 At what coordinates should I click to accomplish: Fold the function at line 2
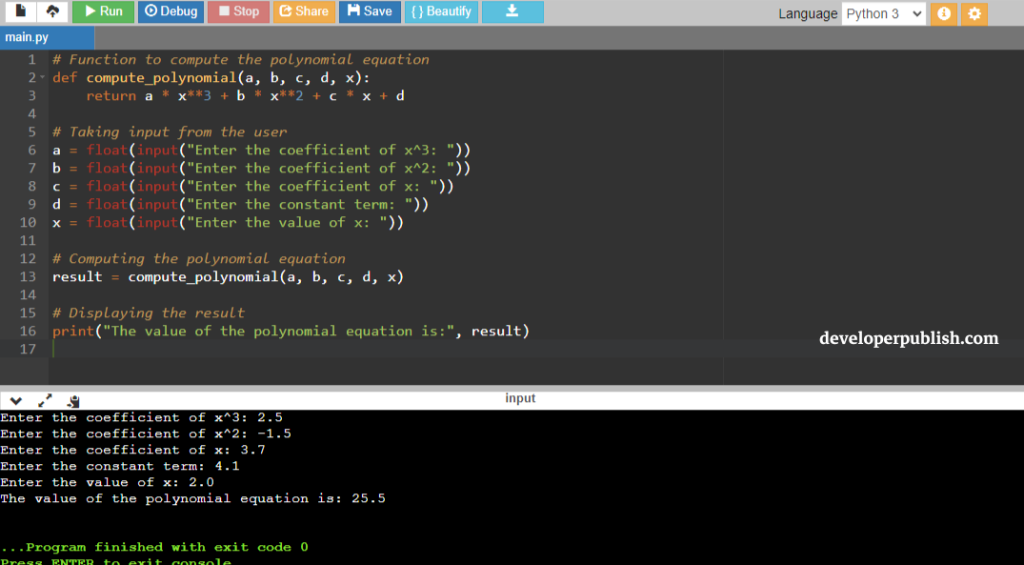[42, 78]
